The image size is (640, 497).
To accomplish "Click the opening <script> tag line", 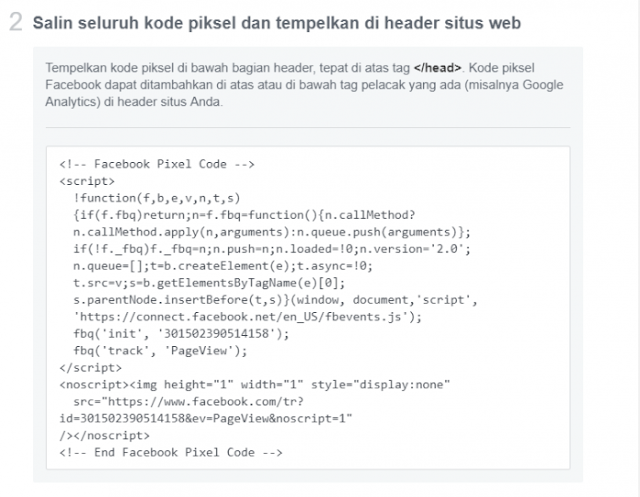I will pyautogui.click(x=87, y=182).
